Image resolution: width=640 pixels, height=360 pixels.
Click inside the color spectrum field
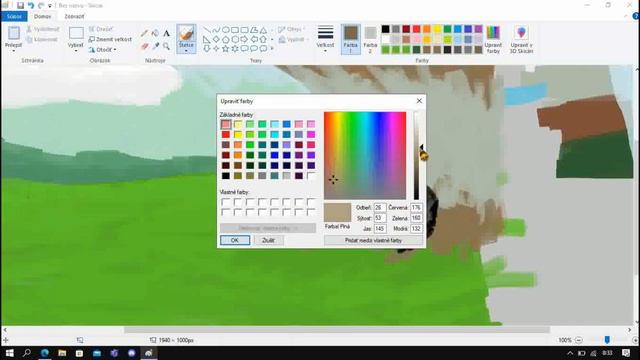(x=365, y=156)
